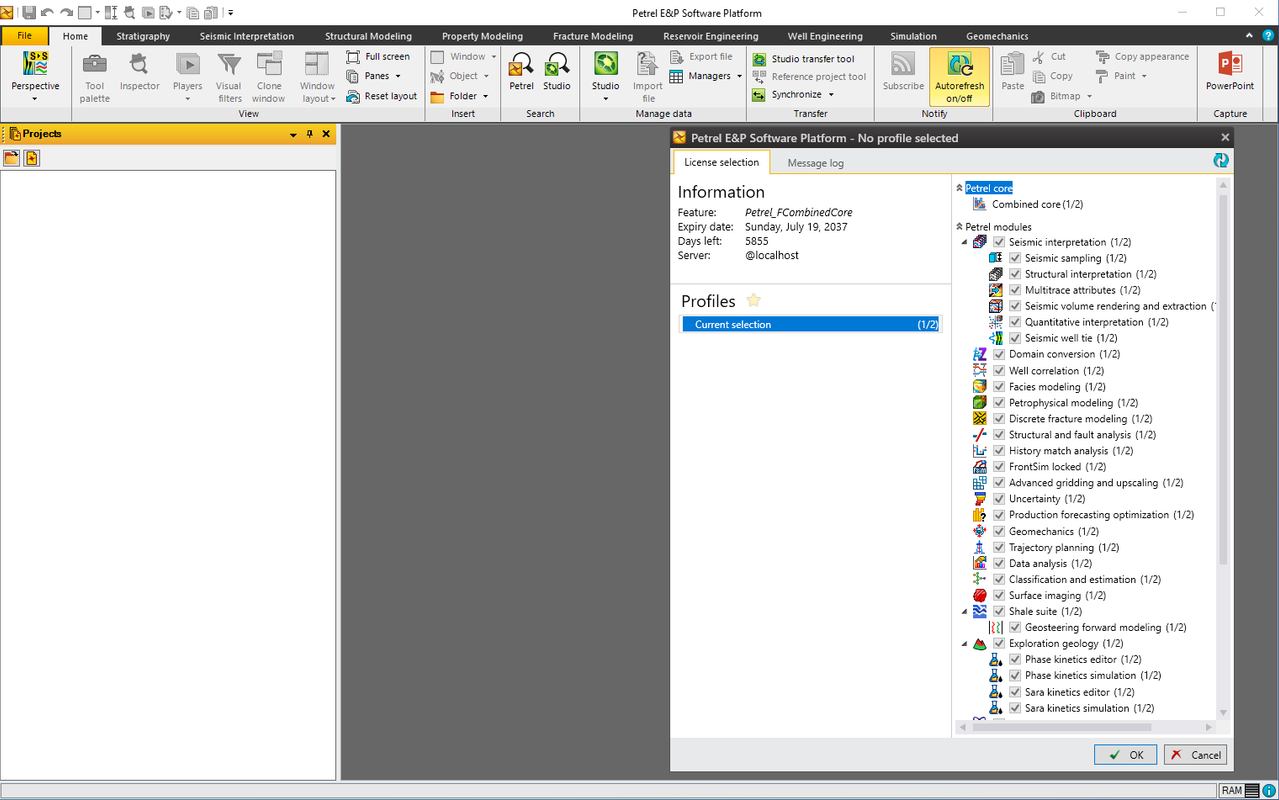This screenshot has height=800, width=1279.
Task: Switch to Seismic Interpretation ribbon tab
Action: pos(247,36)
